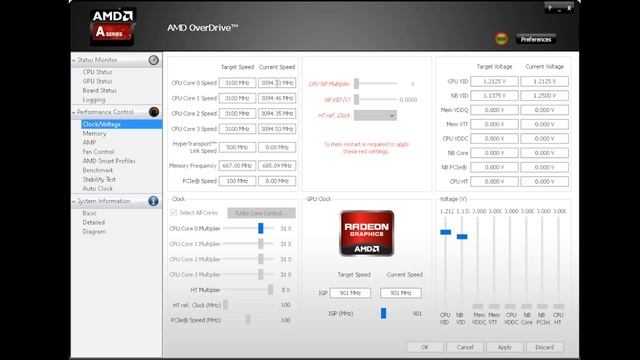Discard changes with the Discard button
Screen dimensions: 640x360
coord(544,347)
